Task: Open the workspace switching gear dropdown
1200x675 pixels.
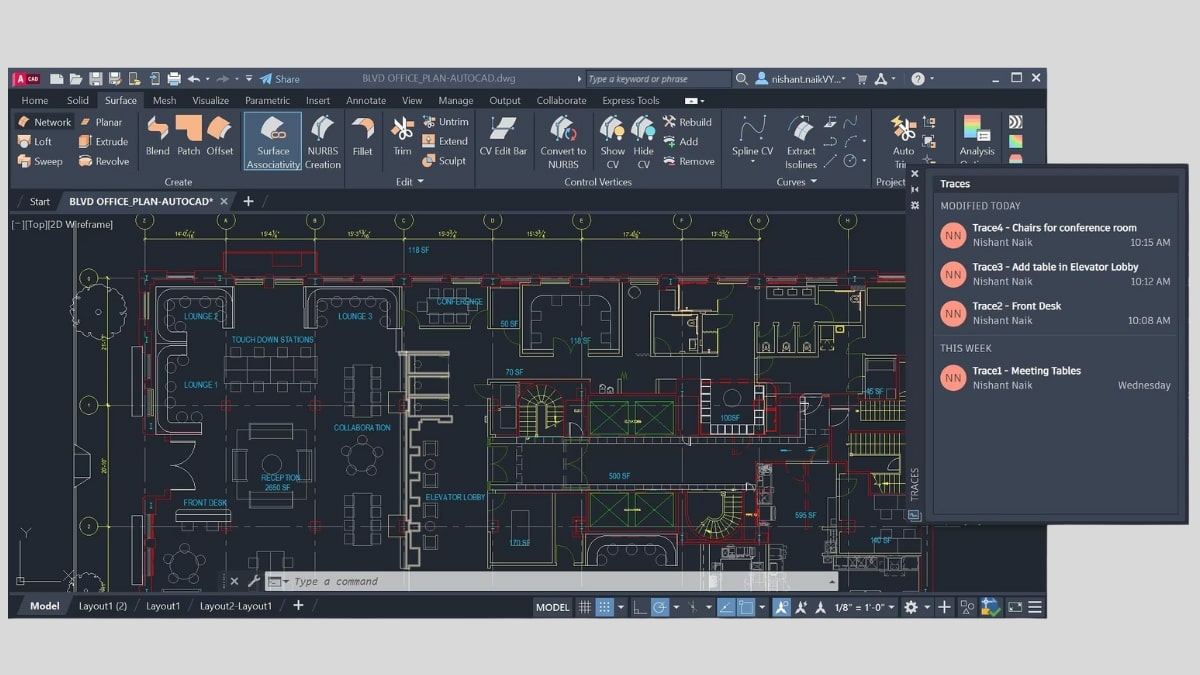Action: pos(927,607)
